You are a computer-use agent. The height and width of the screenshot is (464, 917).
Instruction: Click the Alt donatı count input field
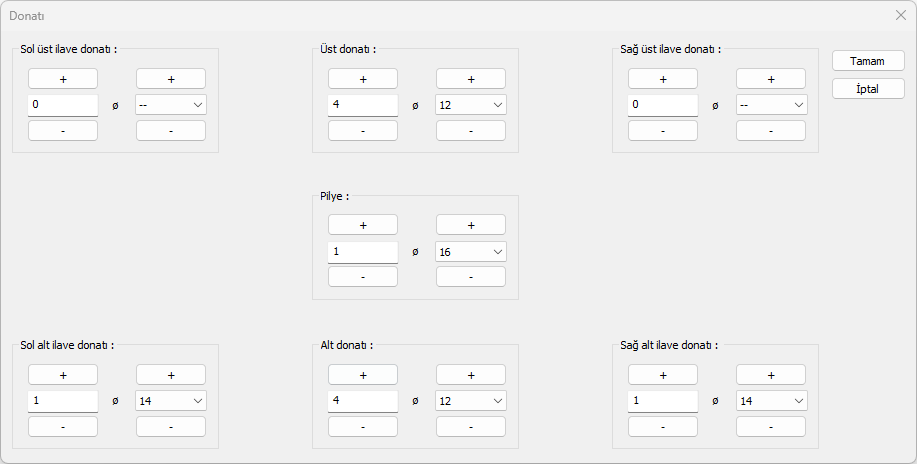pos(362,401)
